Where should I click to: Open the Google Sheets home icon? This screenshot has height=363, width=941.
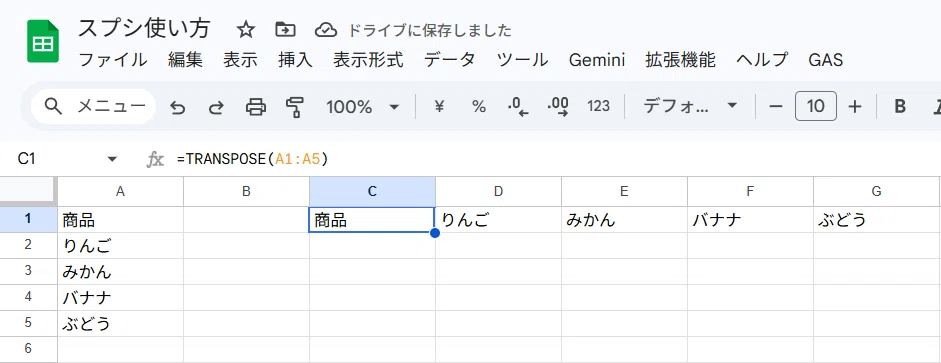43,41
